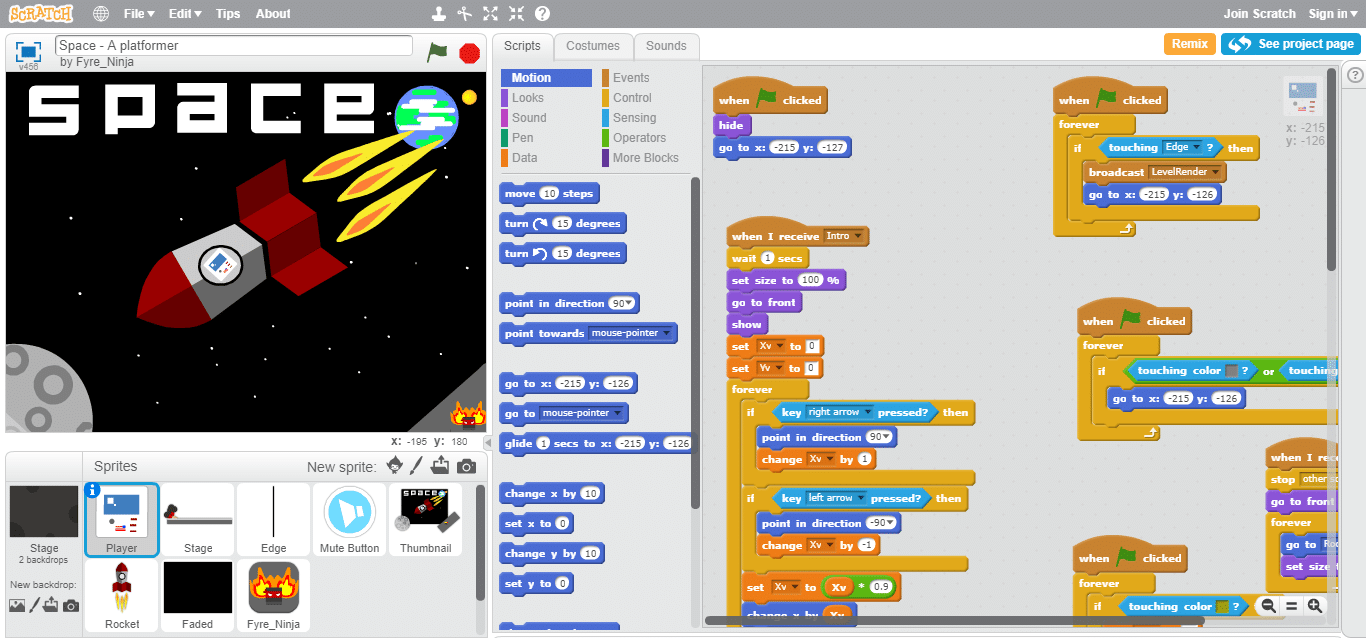
Task: Select Sensing block category
Action: click(634, 118)
